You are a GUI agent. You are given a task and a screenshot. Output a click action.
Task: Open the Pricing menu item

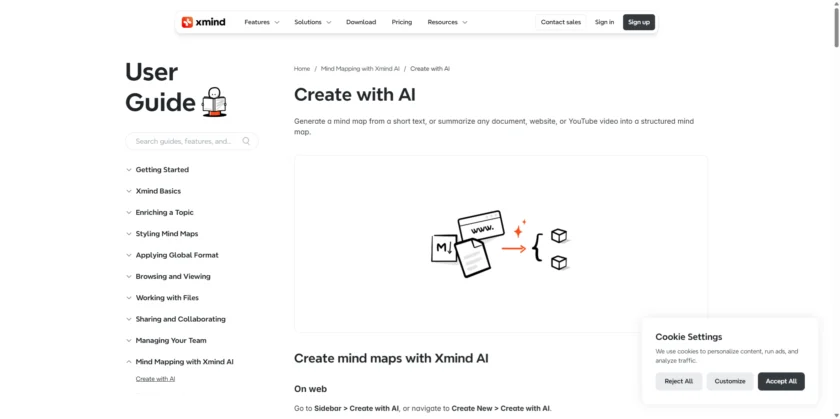[402, 22]
